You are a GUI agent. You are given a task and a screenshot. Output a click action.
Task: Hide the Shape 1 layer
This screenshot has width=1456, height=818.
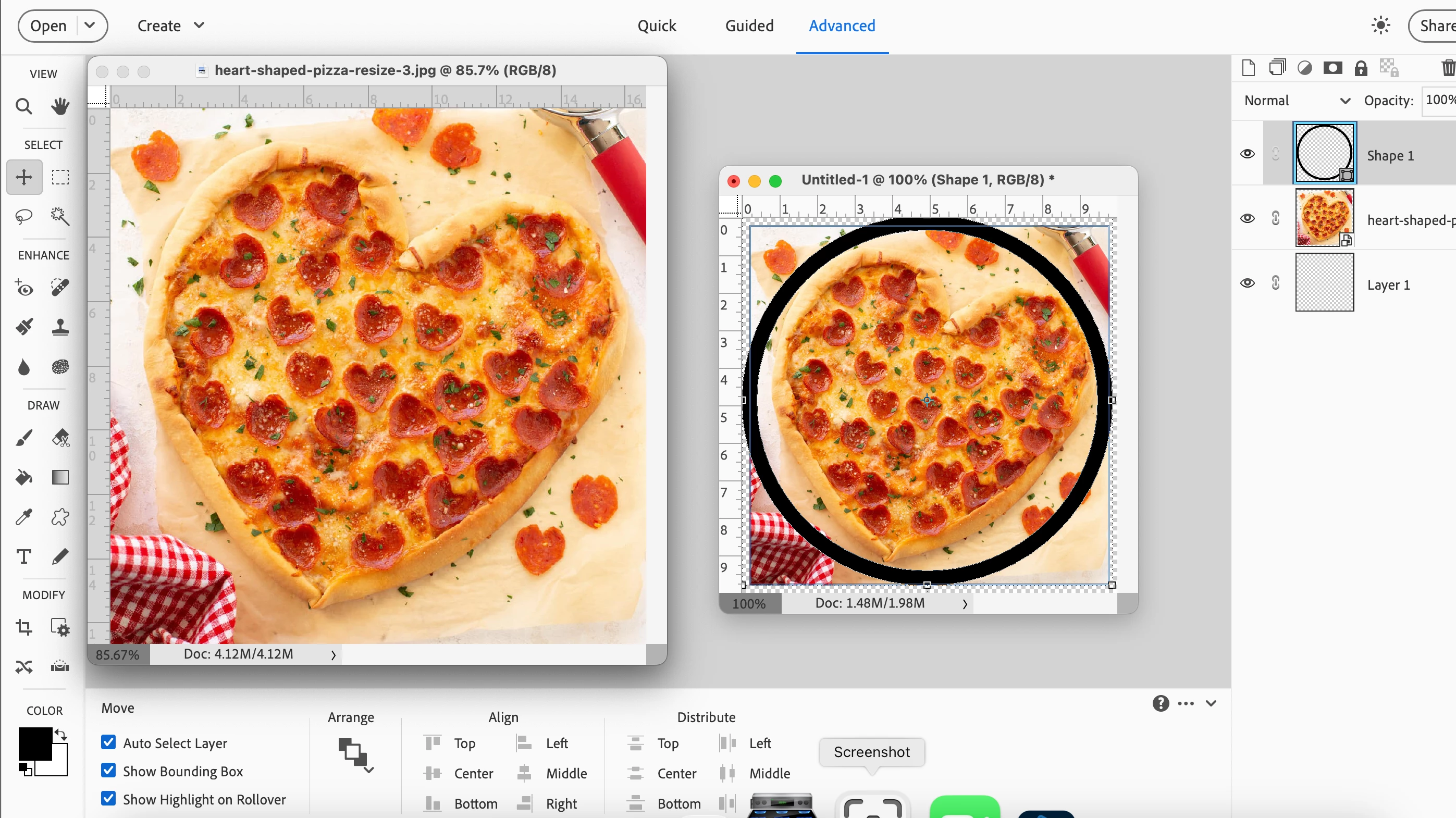(x=1248, y=154)
